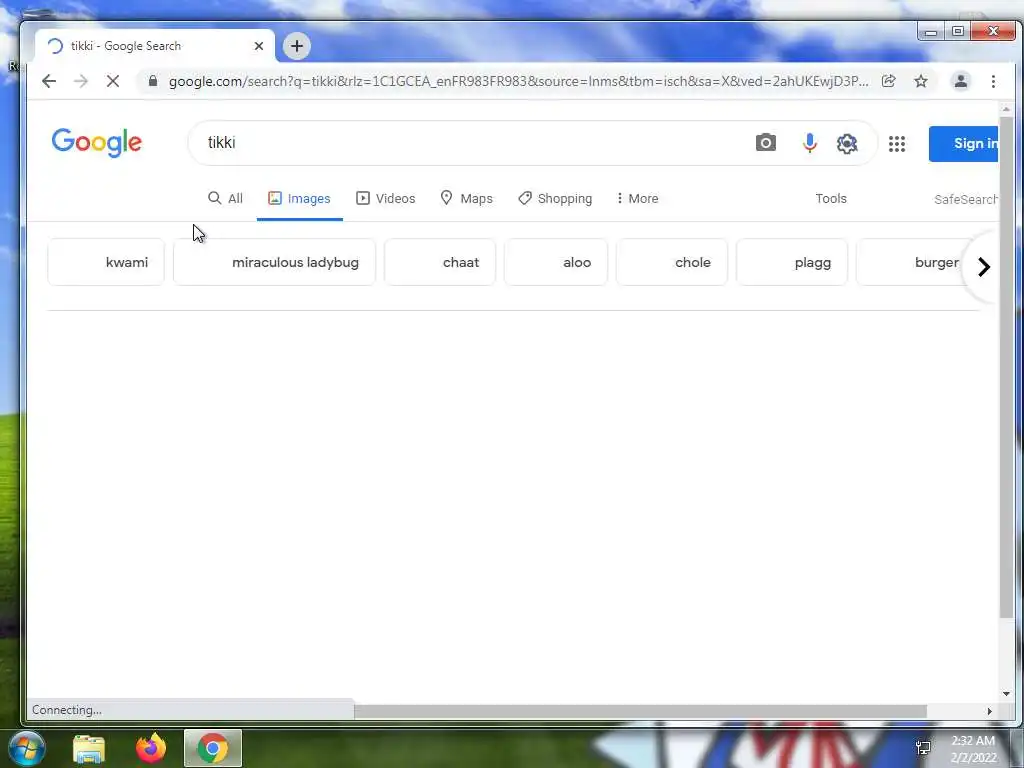Click the network tray icon
This screenshot has width=1024, height=768.
click(x=923, y=748)
